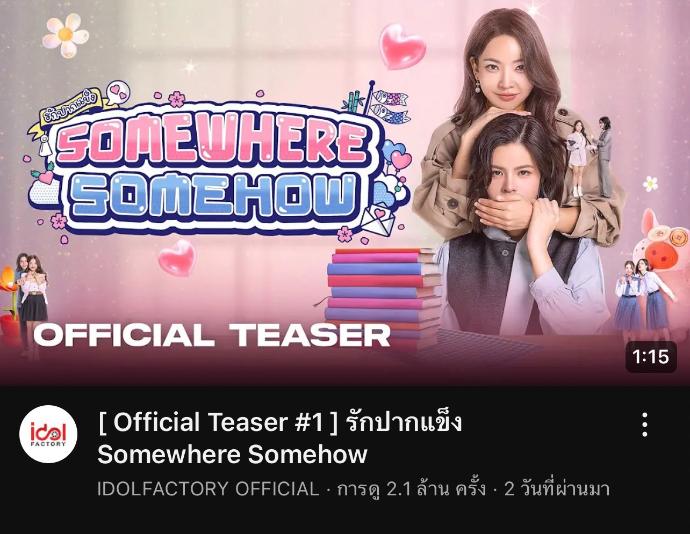Viewport: 690px width, 534px height.
Task: Click the "2 วันที่ผ่านมา" upload date text
Action: (557, 489)
